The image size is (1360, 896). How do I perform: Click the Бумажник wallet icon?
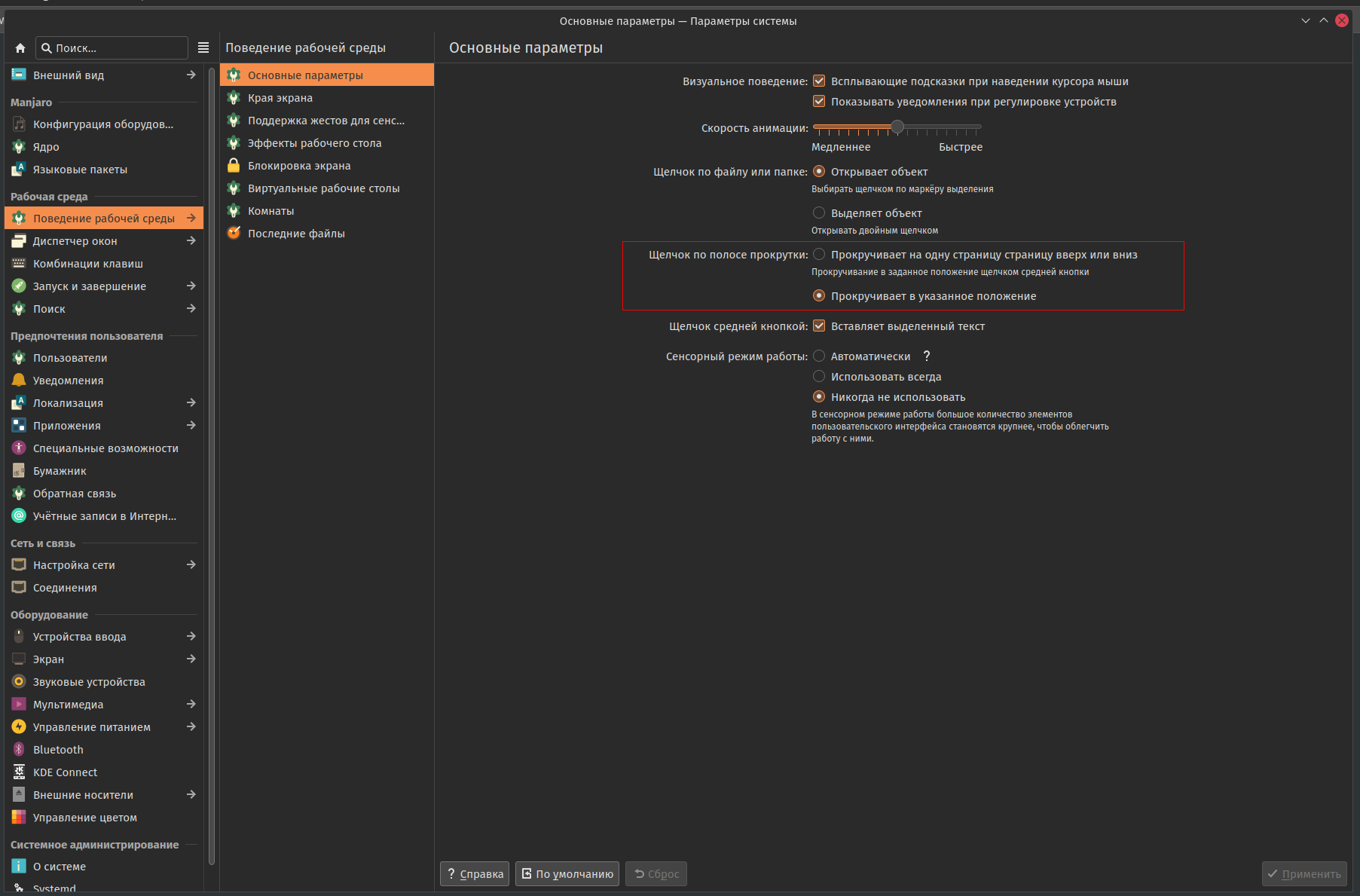point(19,471)
